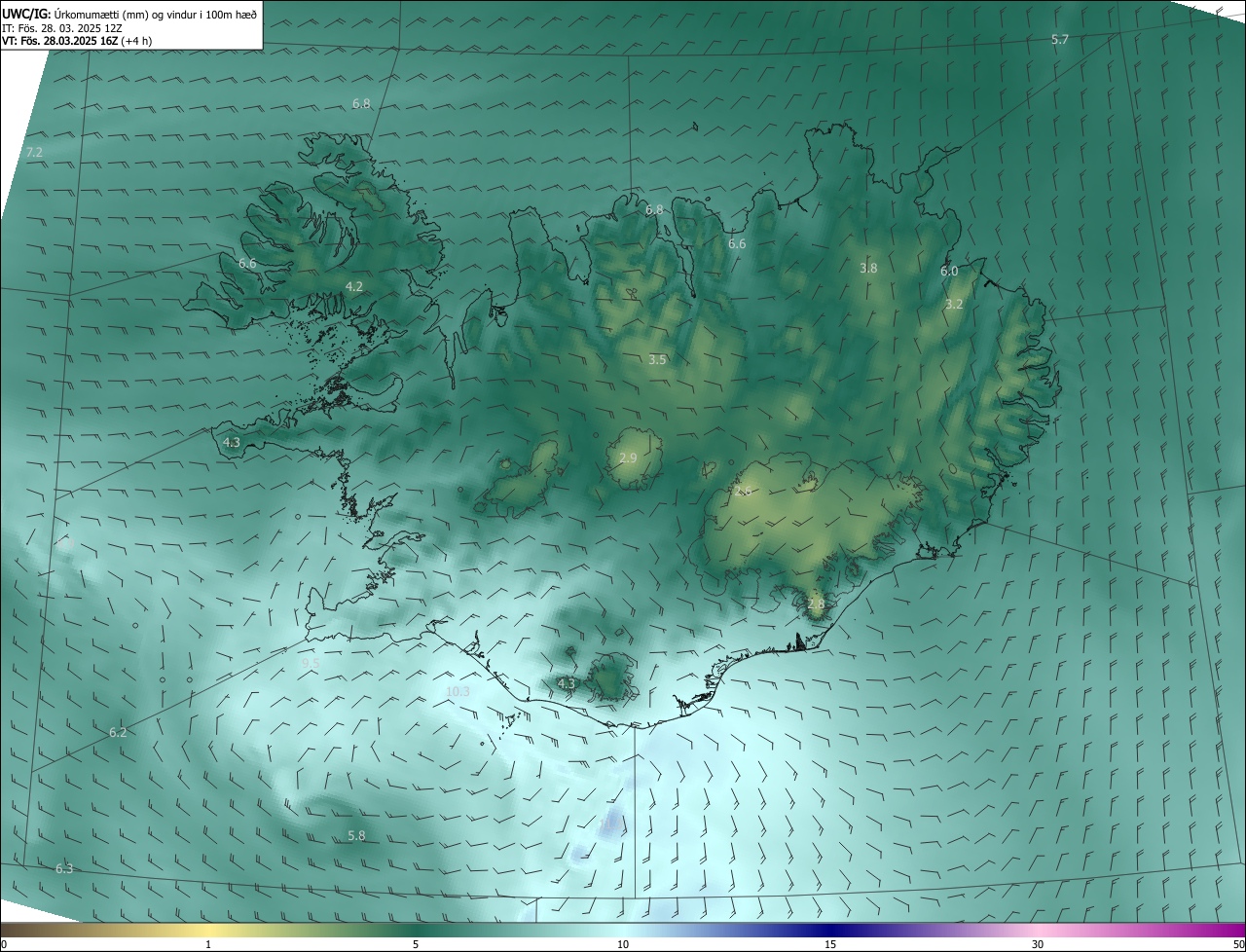This screenshot has height=952, width=1246.
Task: Click the 3.8 value label on the map
Action: pyautogui.click(x=868, y=268)
